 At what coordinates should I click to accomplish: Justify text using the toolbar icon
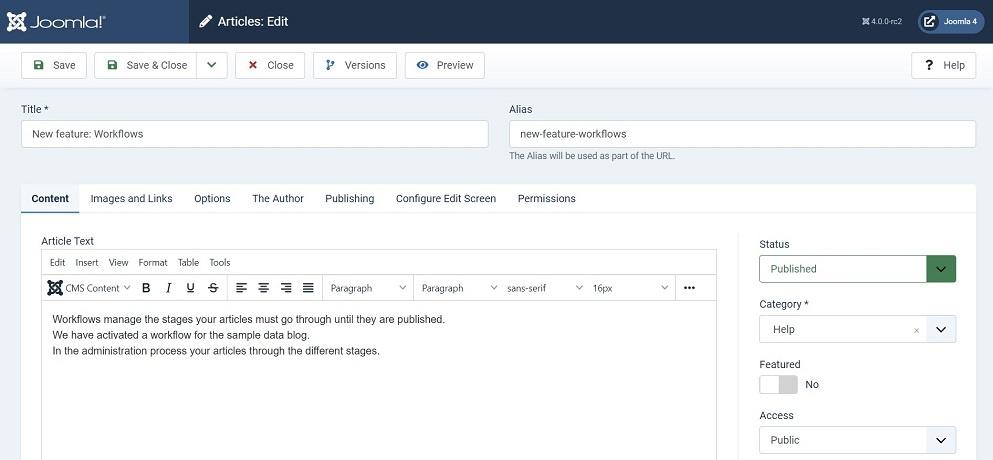pos(308,288)
